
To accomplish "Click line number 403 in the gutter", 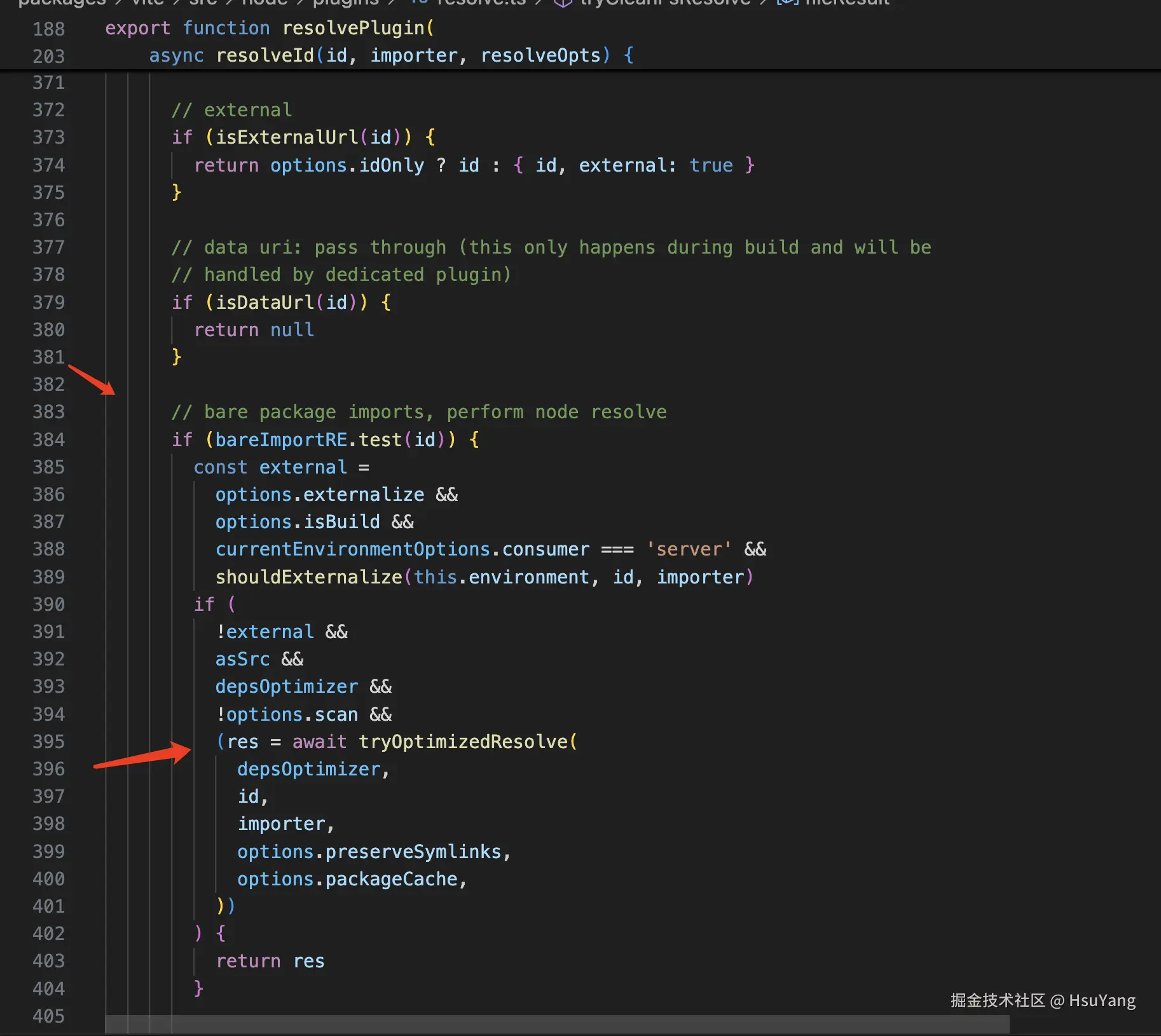I will pos(49,961).
